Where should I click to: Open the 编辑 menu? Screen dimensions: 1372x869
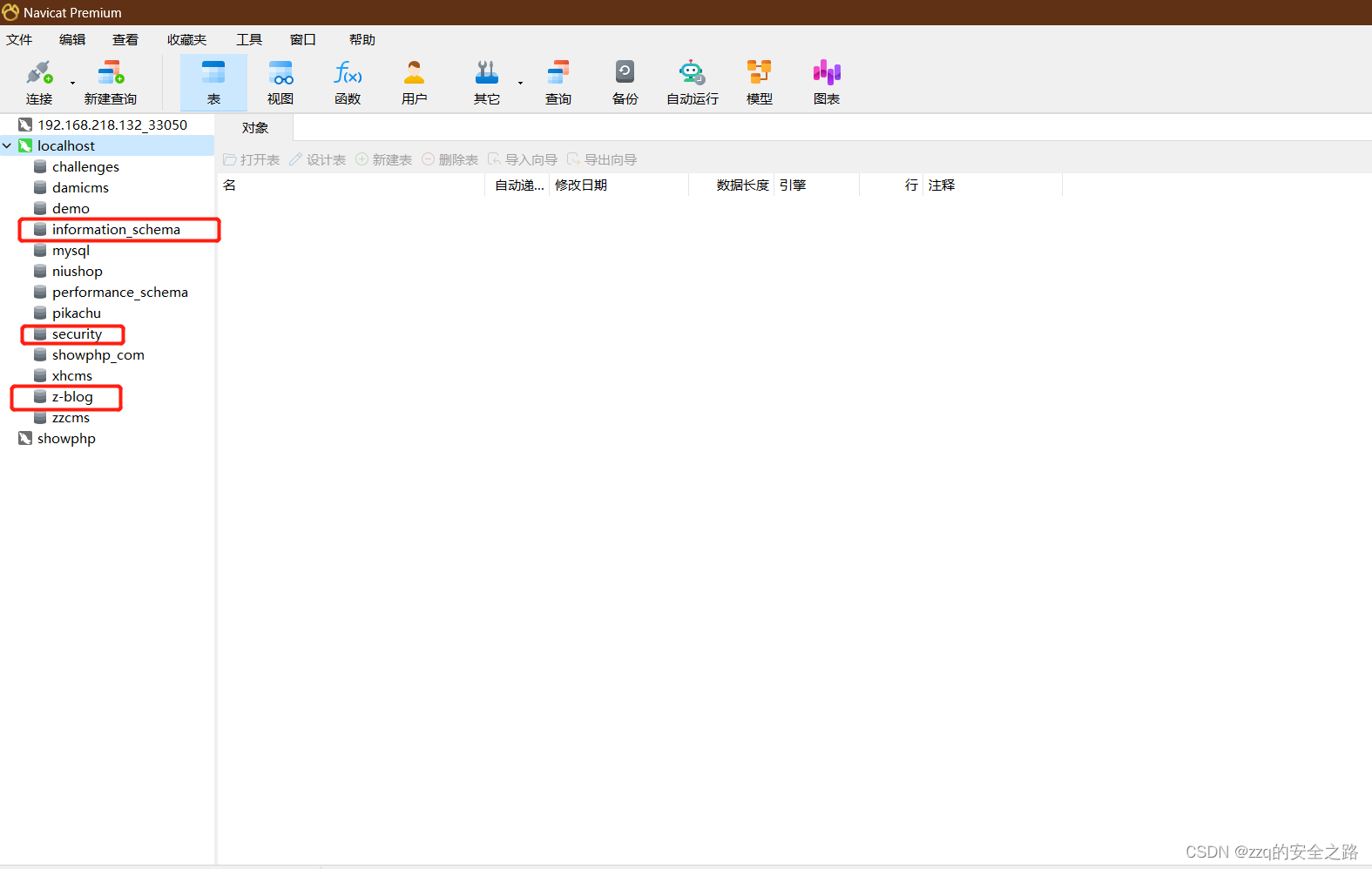point(72,39)
